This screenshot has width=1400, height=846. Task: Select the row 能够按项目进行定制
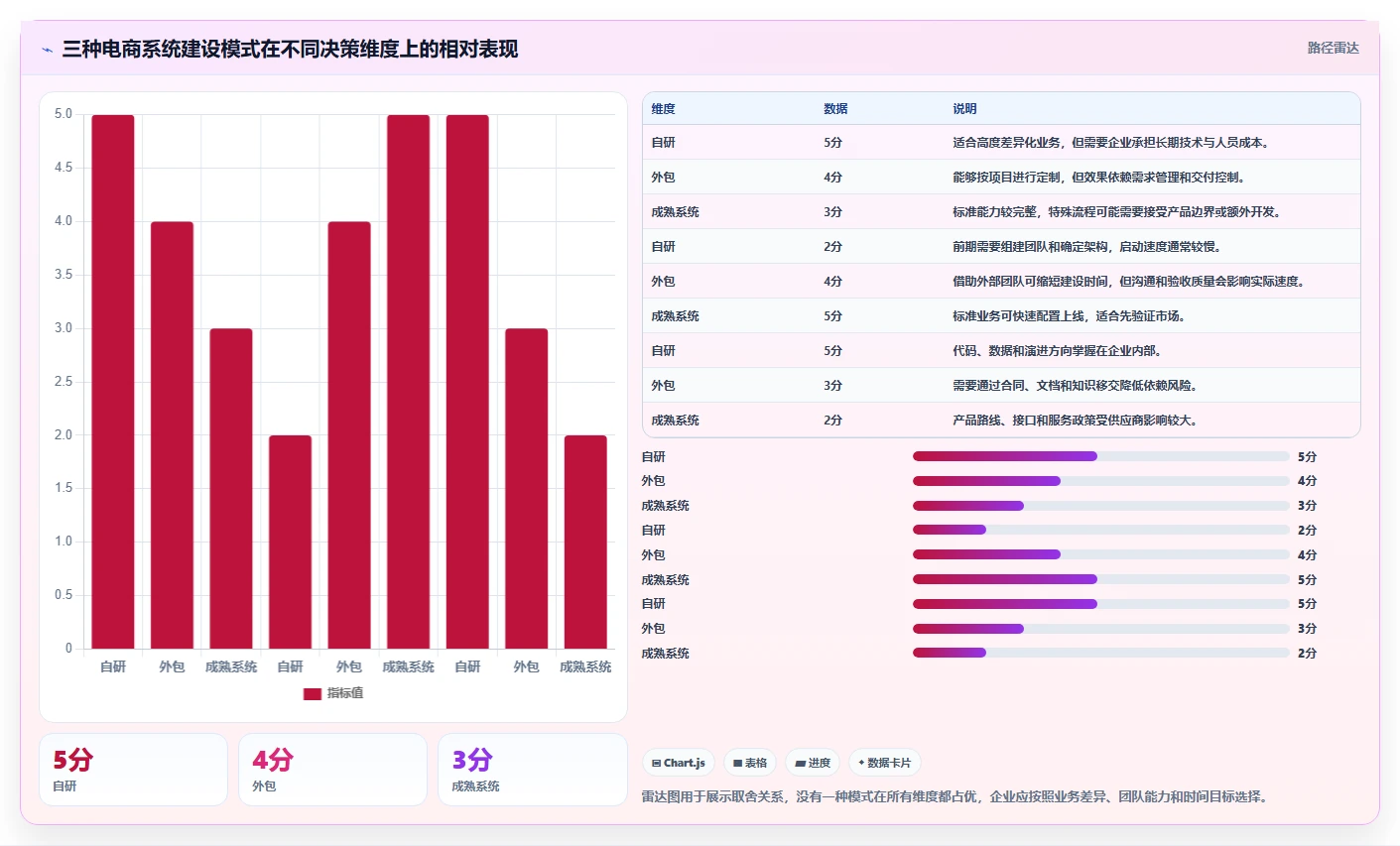click(x=1001, y=177)
